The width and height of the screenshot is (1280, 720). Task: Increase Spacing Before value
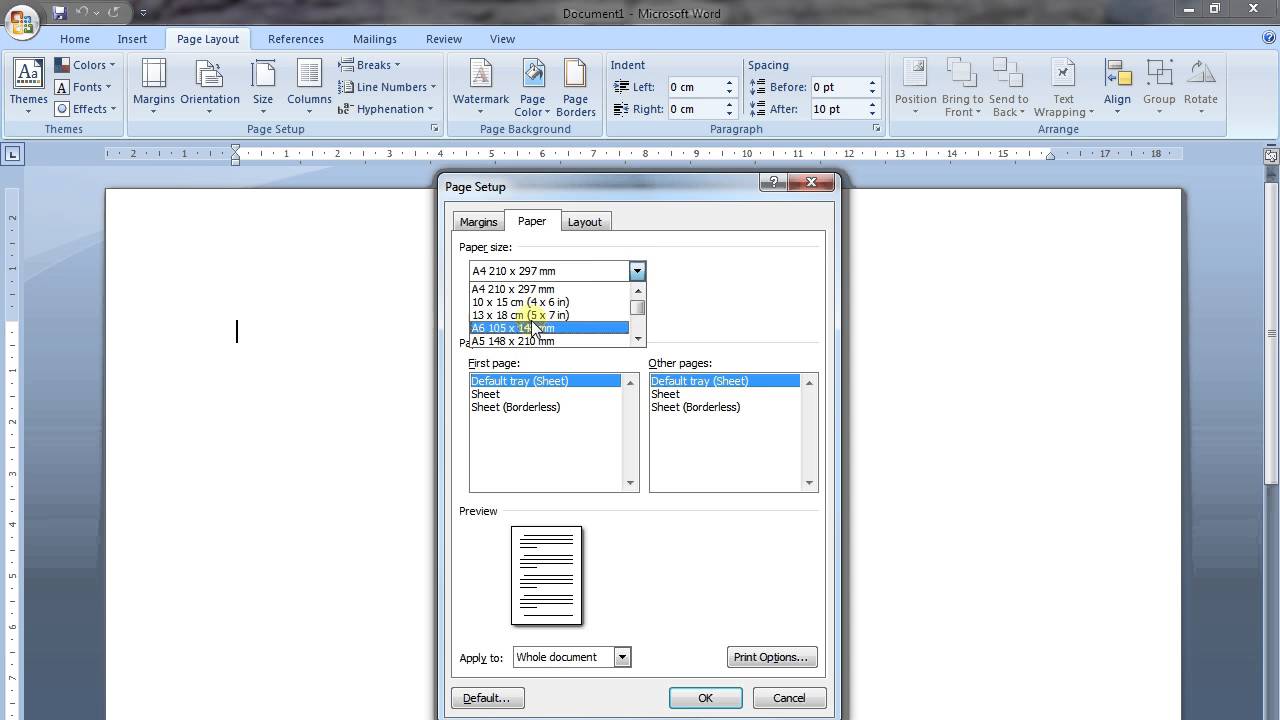(x=872, y=83)
